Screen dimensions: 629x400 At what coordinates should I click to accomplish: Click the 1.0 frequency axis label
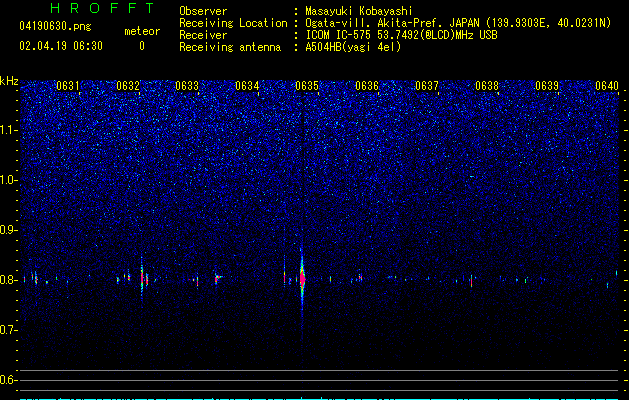pos(9,180)
